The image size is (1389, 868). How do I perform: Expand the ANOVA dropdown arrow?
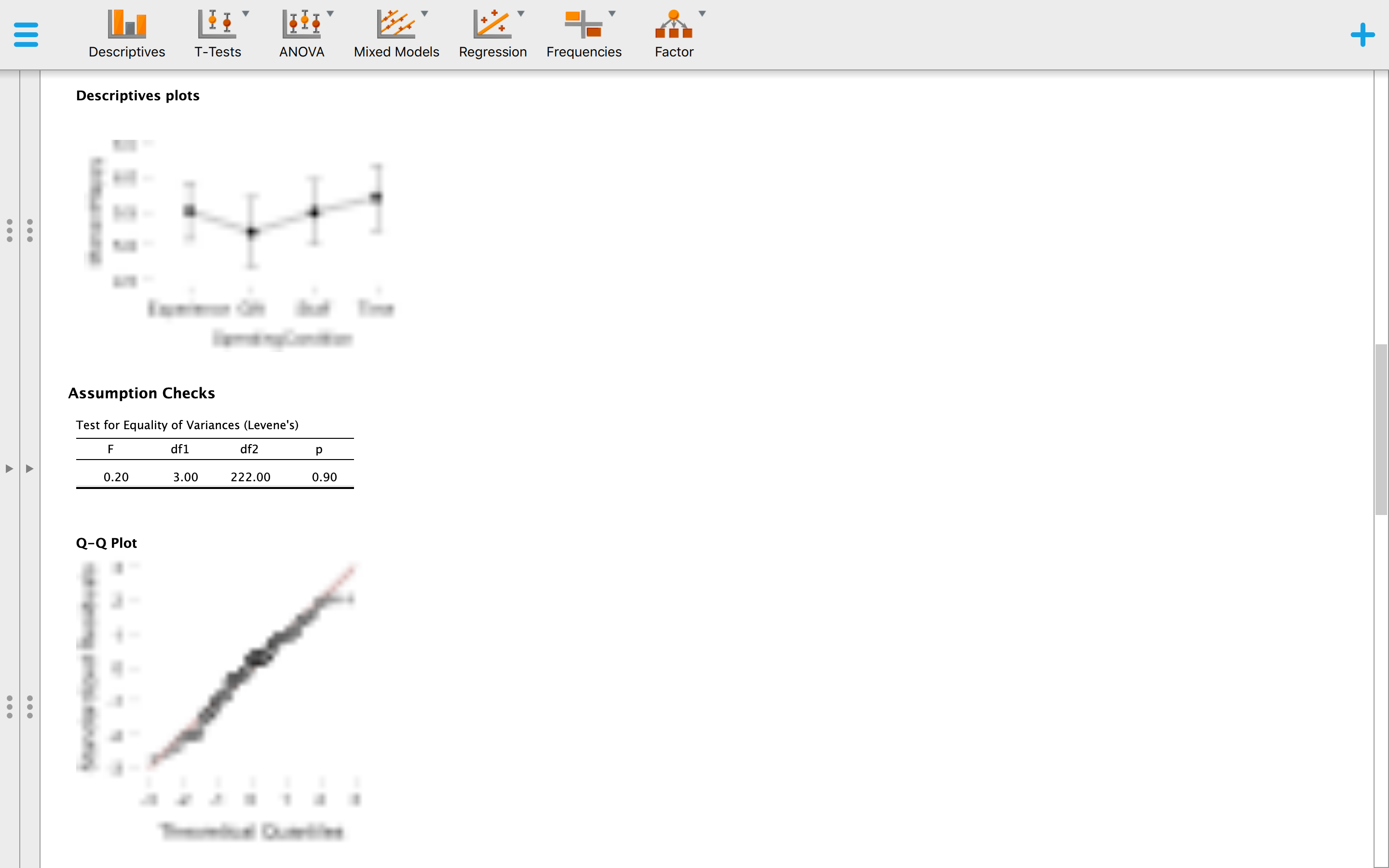[x=330, y=14]
